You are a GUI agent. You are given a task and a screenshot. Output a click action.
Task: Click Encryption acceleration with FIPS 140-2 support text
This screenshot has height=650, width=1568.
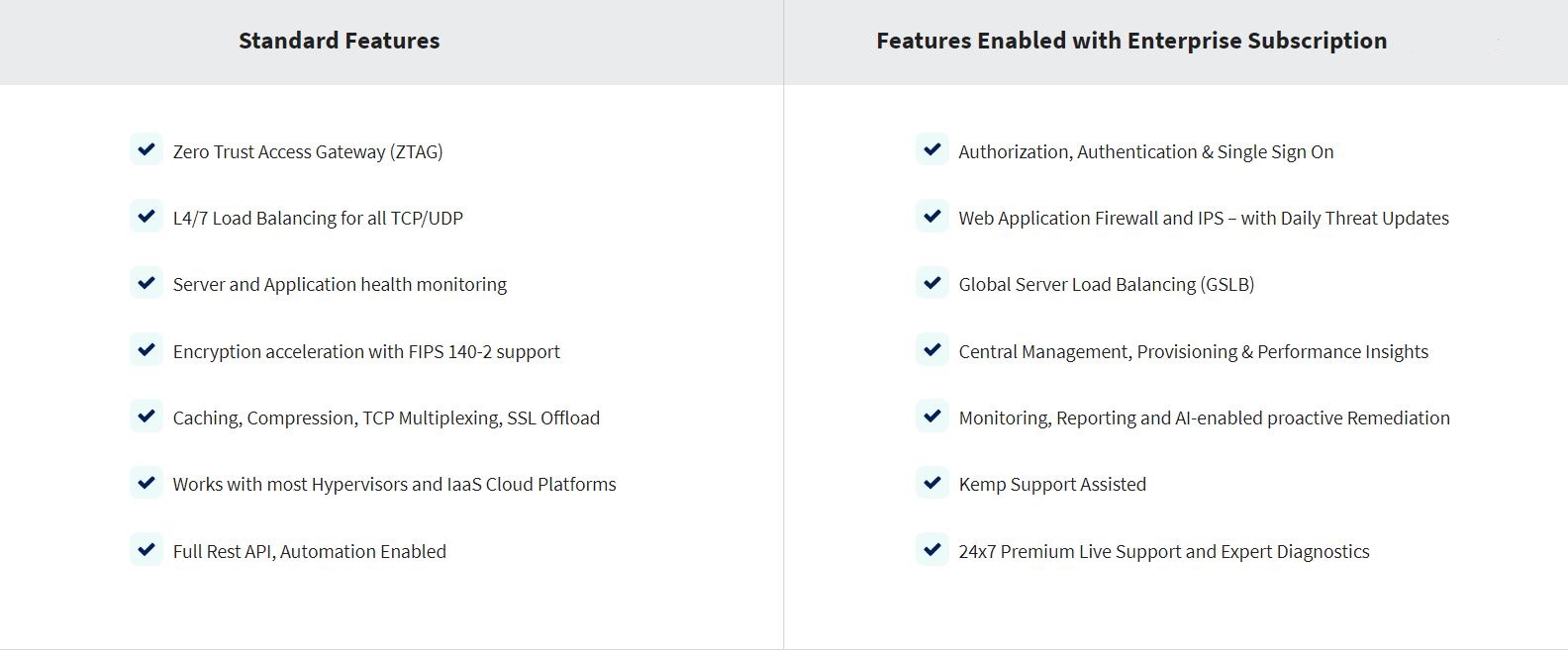pos(366,351)
